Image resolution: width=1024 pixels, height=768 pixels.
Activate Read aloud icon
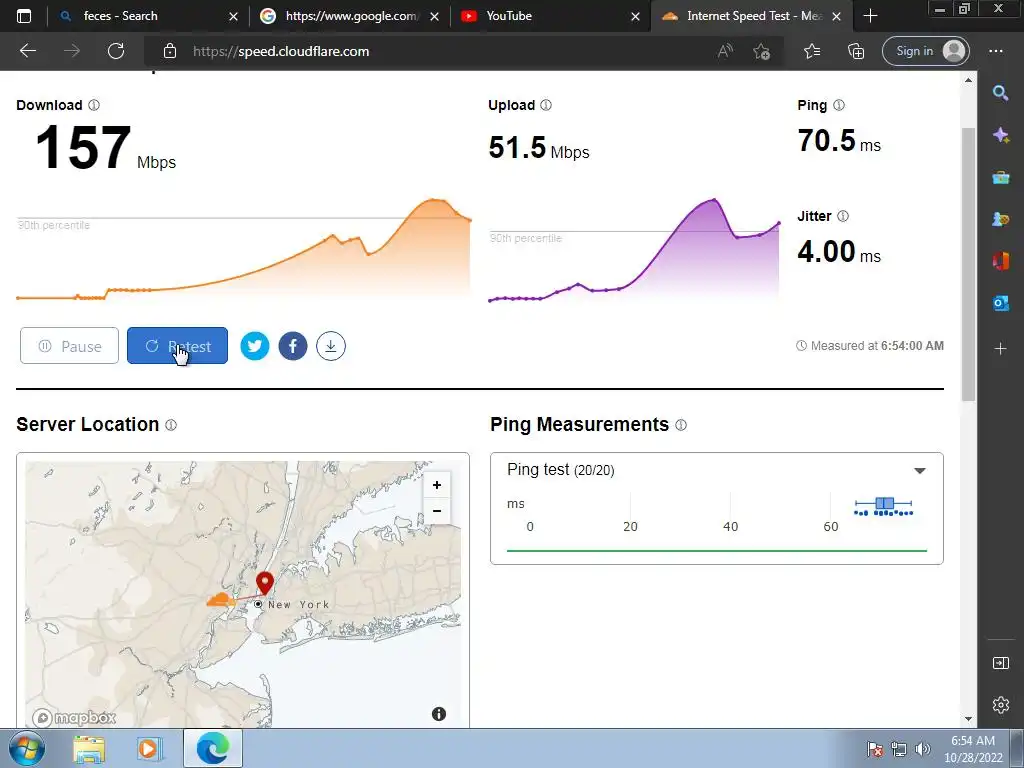click(x=725, y=51)
